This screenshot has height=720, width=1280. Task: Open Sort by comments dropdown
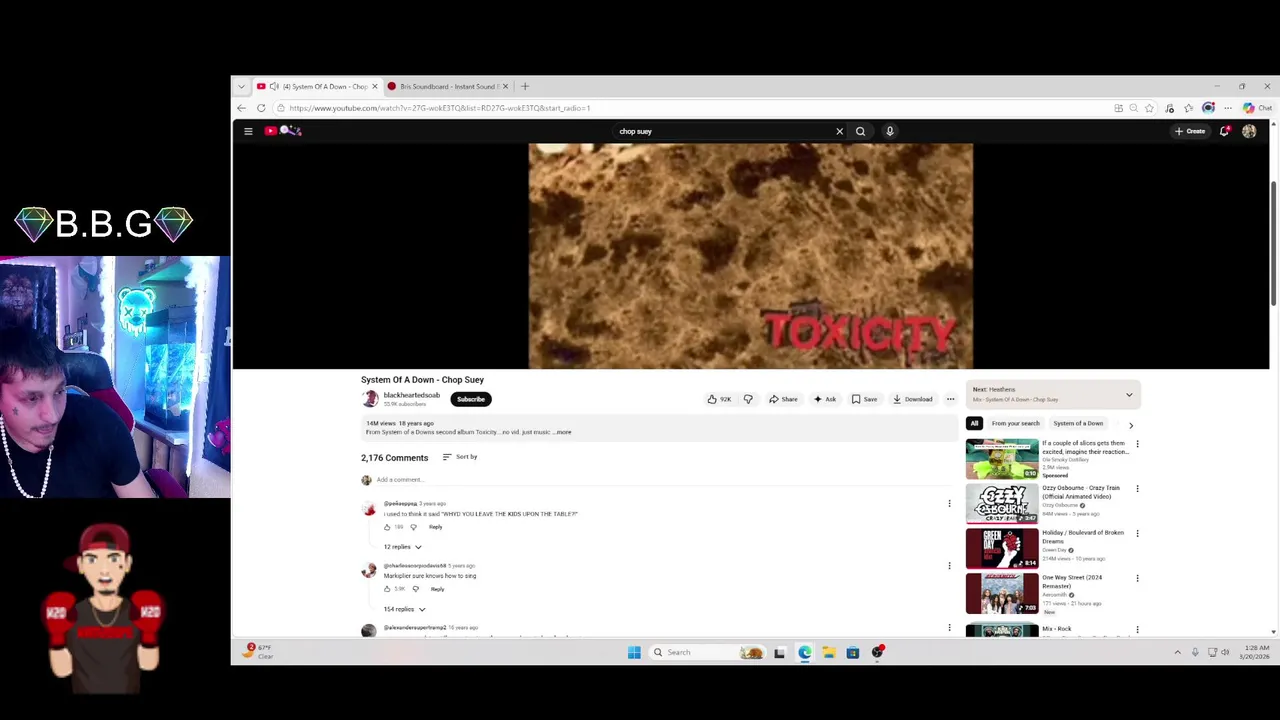460,457
